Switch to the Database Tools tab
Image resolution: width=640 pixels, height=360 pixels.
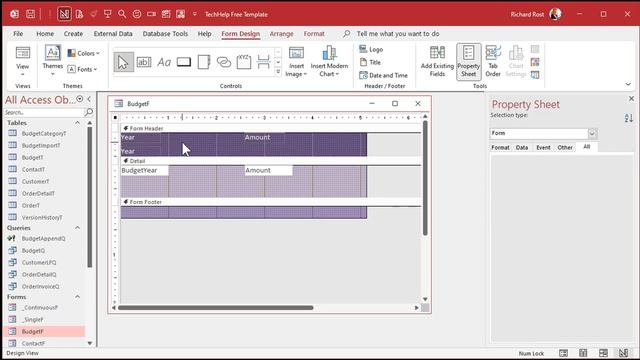pyautogui.click(x=165, y=34)
